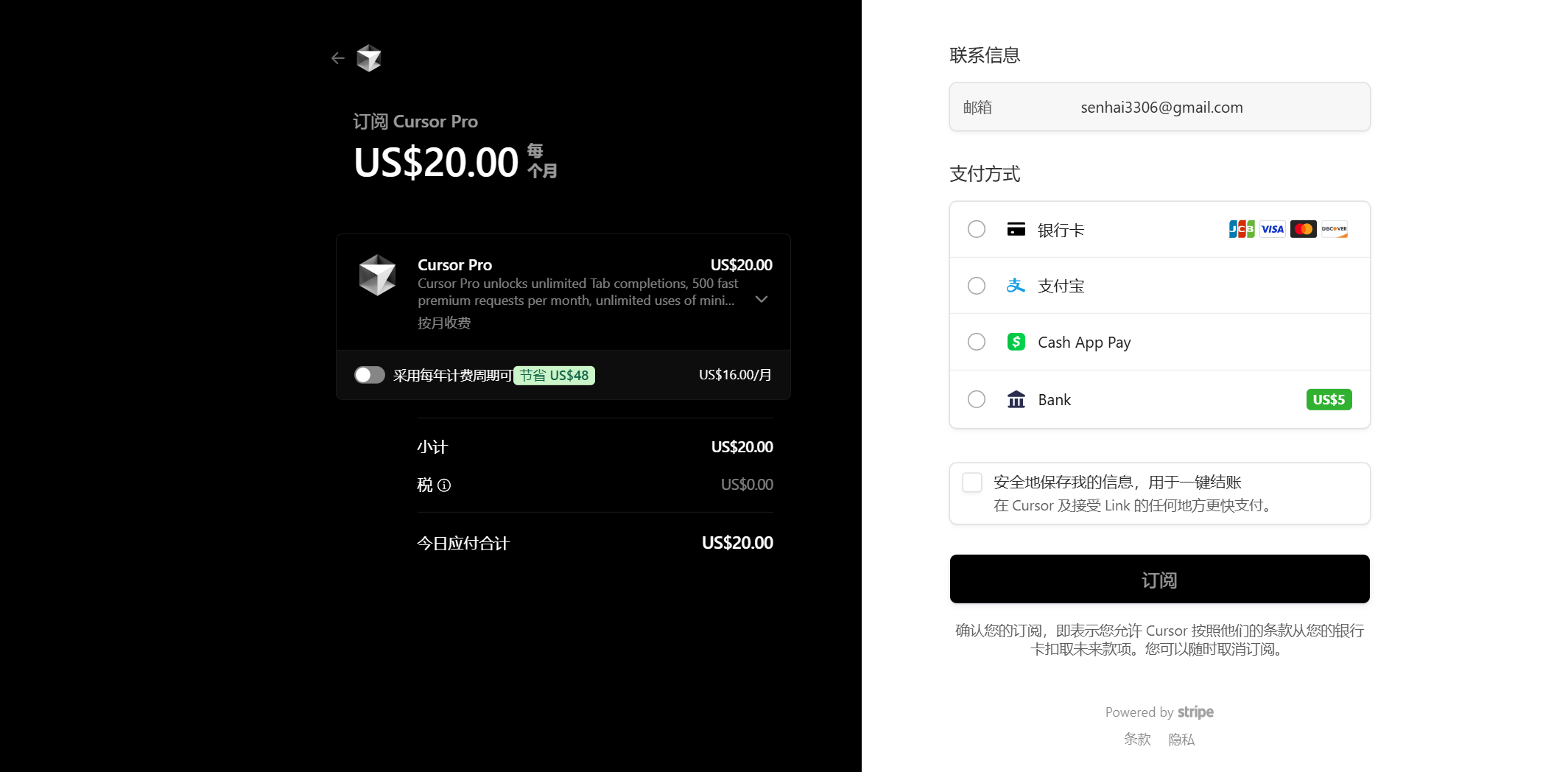Click the tax info circle icon
Screen dimensions: 1568x772
click(x=444, y=485)
